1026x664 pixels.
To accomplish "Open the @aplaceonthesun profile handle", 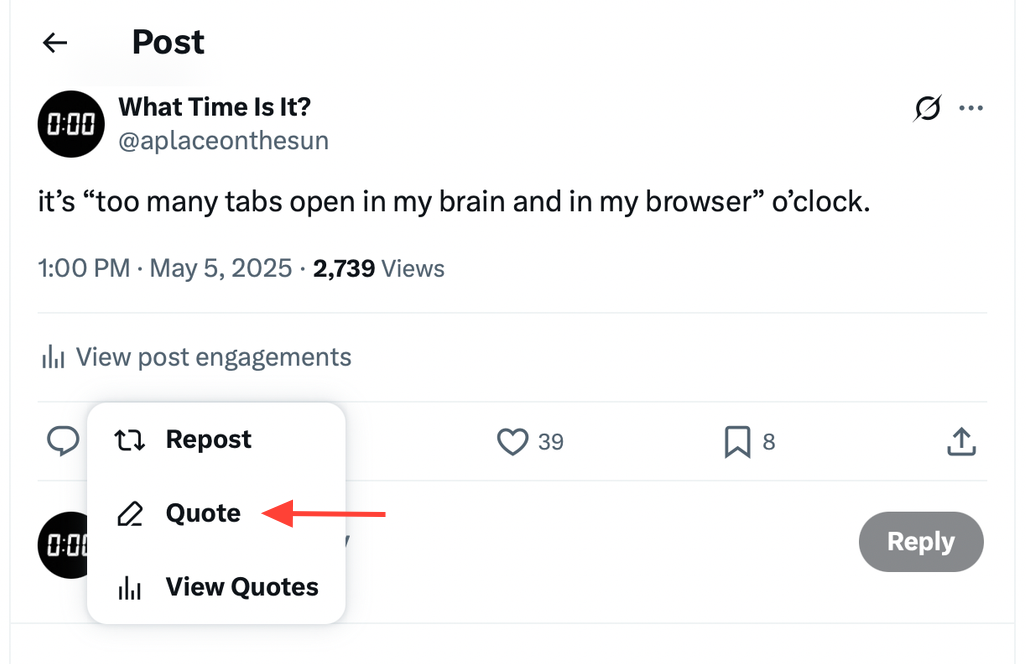I will pos(224,140).
